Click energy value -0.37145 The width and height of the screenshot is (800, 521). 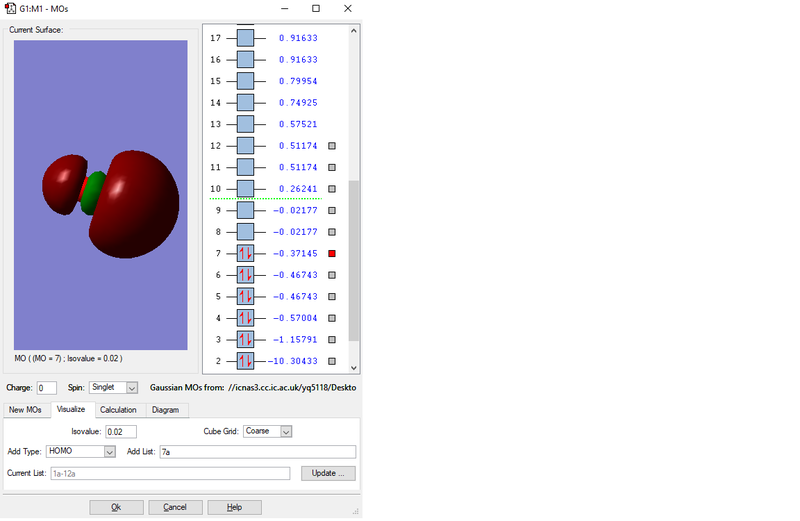pos(295,254)
